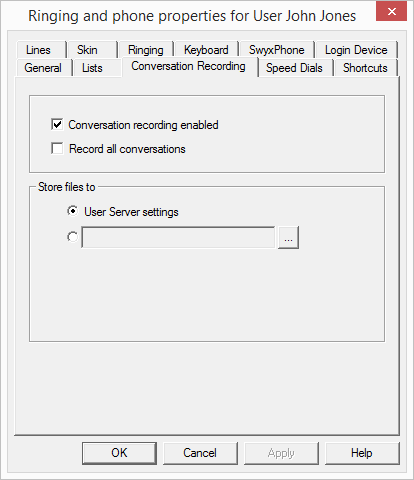Confirm with the OK button
The width and height of the screenshot is (414, 480).
(x=119, y=453)
